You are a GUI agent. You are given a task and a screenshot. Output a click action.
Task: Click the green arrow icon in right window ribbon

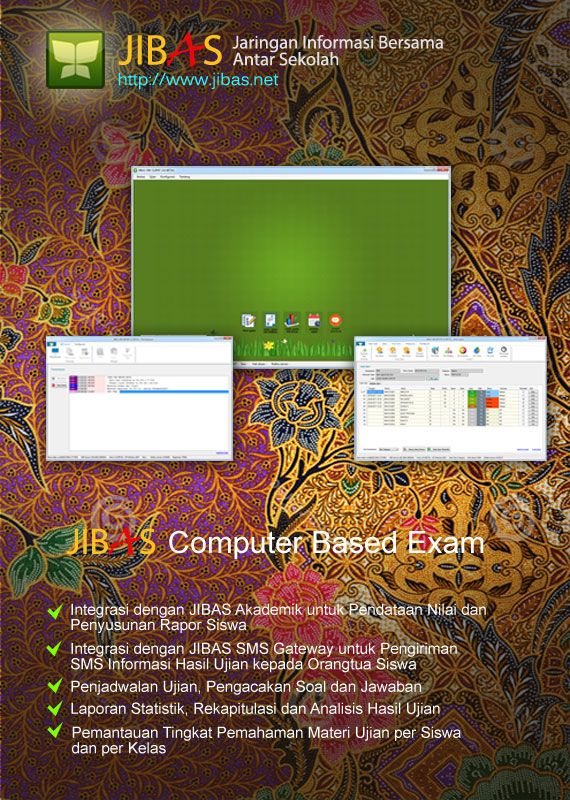364,351
